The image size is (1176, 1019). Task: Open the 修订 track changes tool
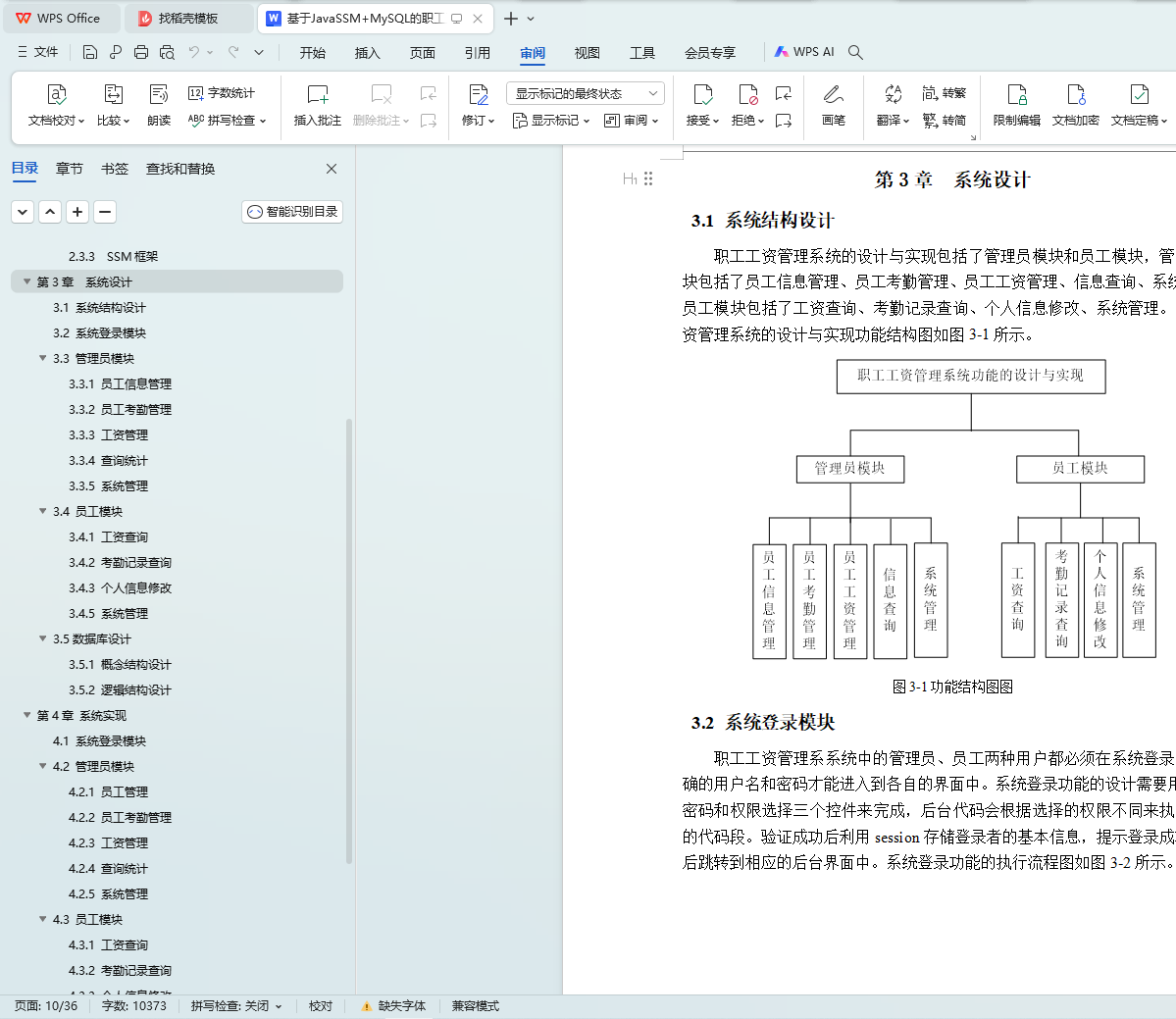(478, 105)
